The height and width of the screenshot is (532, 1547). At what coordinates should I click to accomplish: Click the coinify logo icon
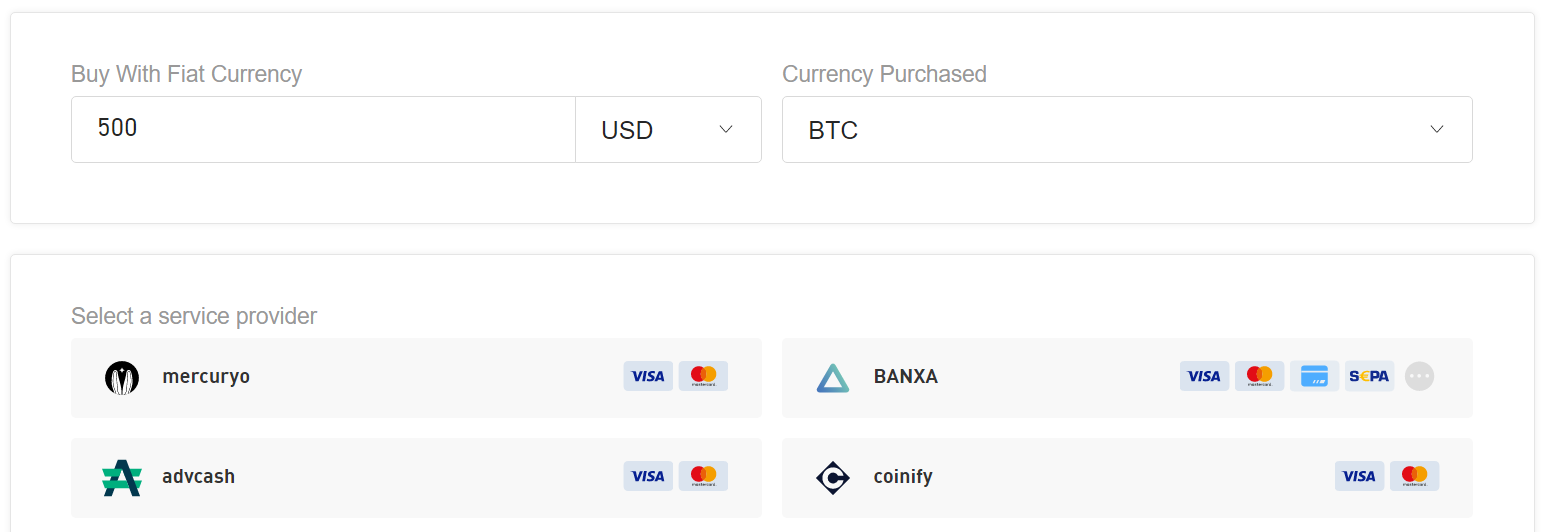[x=832, y=477]
